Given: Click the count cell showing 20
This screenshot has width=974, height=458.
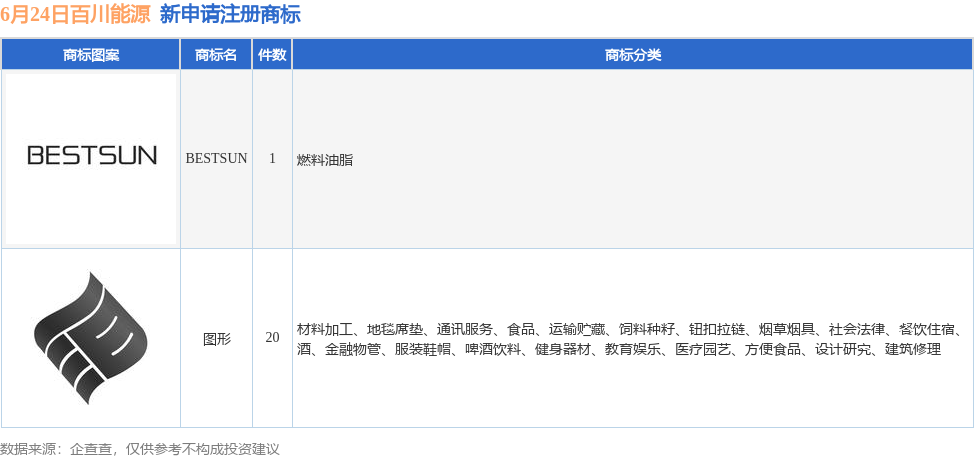Looking at the screenshot, I should 272,338.
